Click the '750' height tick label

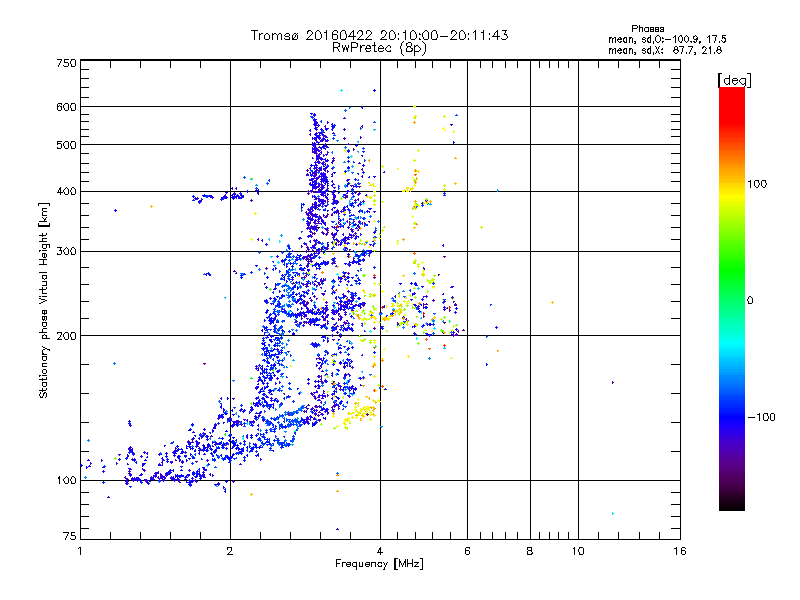[x=66, y=63]
